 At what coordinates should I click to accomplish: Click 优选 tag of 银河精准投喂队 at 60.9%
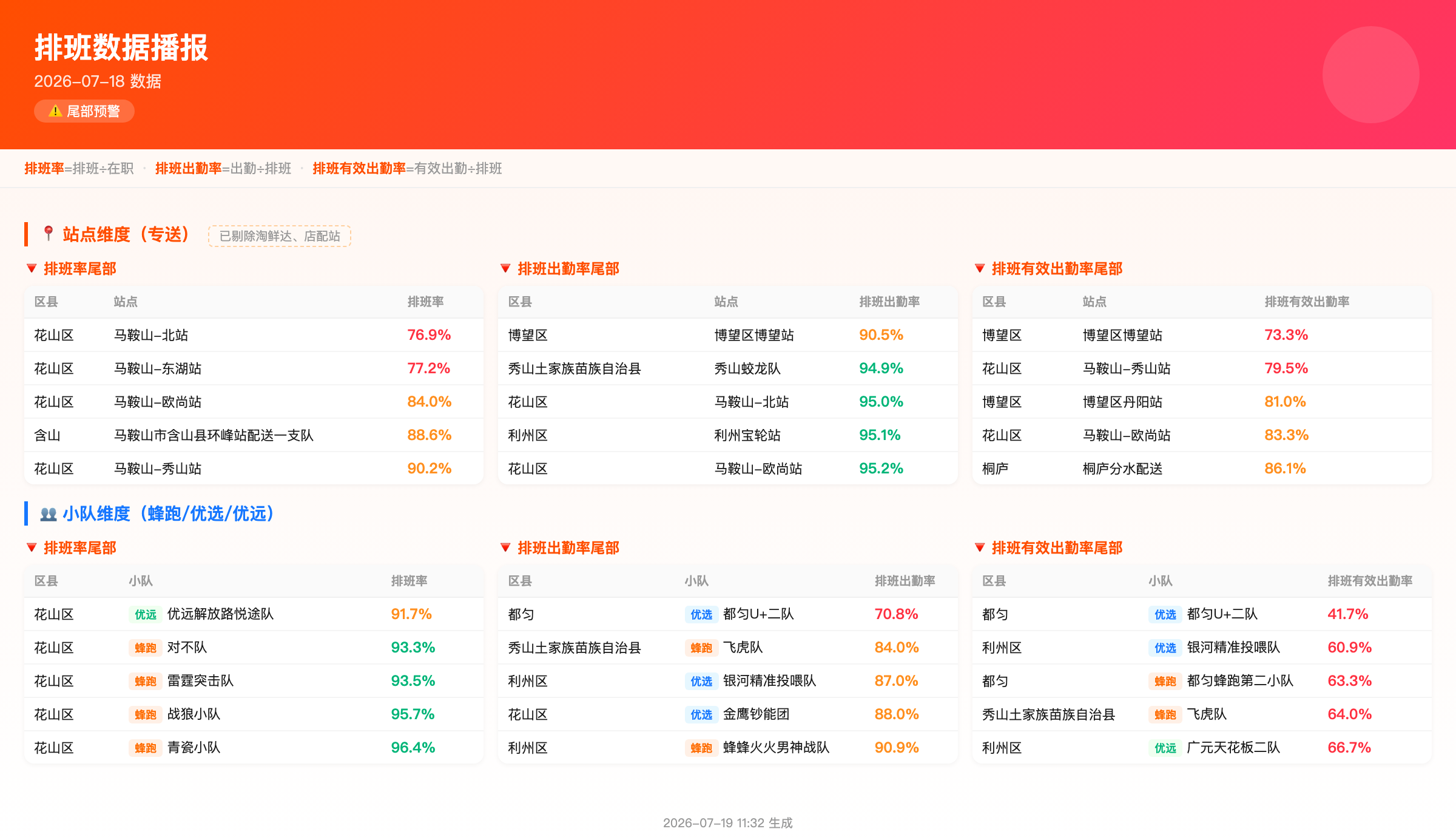(1165, 648)
